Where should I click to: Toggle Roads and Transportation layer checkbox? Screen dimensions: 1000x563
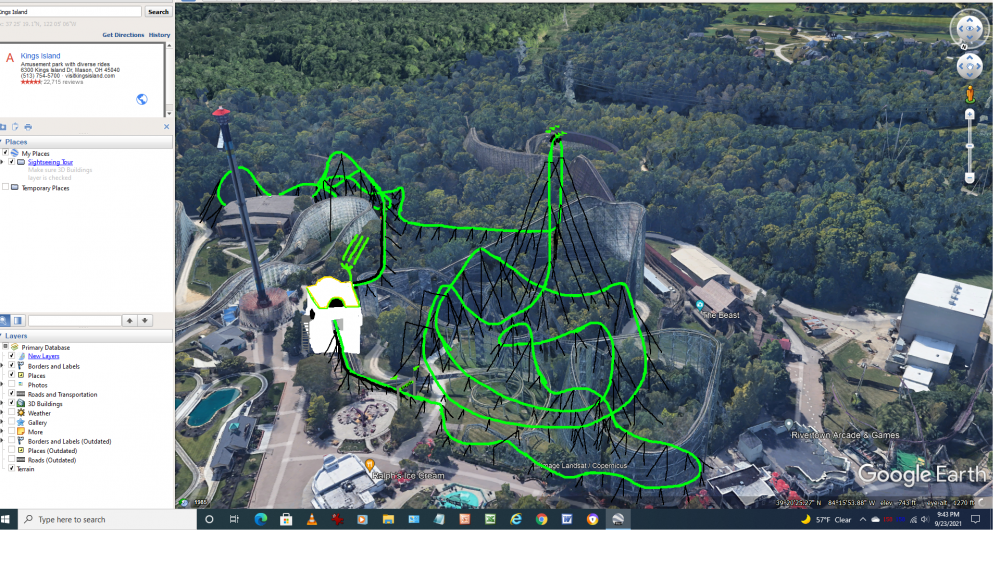[x=11, y=394]
